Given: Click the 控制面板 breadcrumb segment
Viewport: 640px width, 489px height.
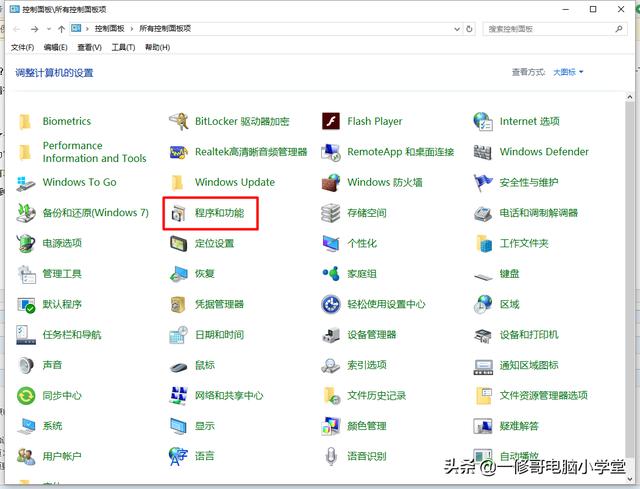Looking at the screenshot, I should click(109, 29).
